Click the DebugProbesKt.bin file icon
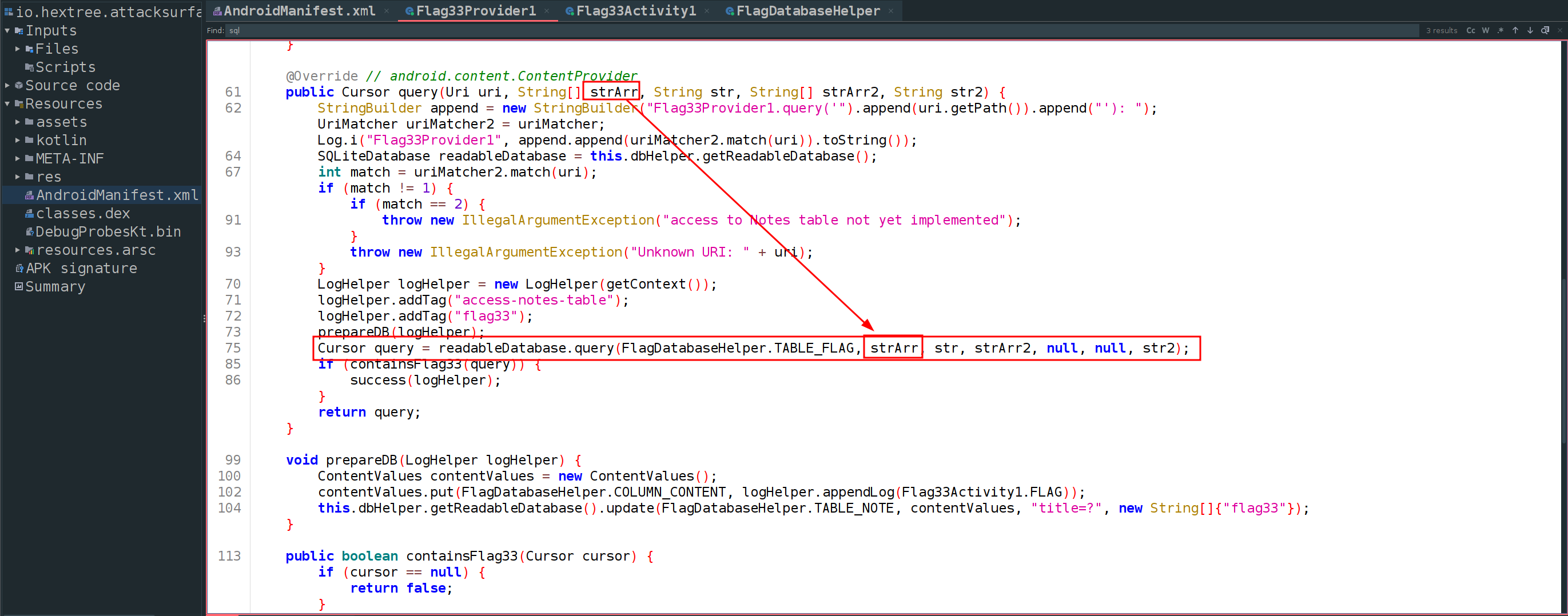Image resolution: width=1568 pixels, height=616 pixels. [x=29, y=231]
